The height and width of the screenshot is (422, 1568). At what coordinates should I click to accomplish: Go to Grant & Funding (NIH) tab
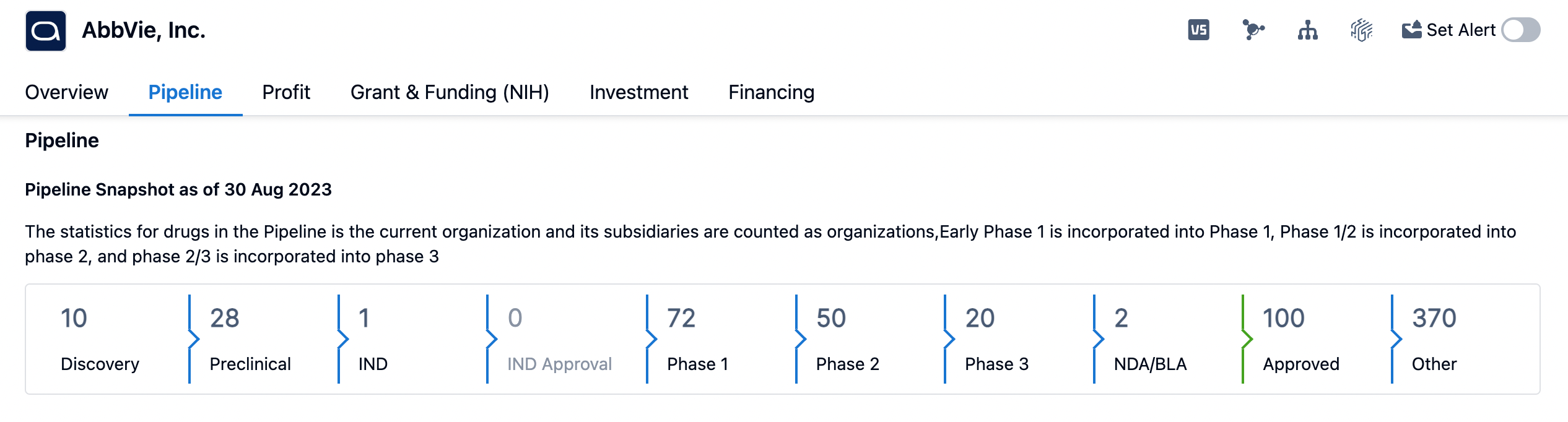pyautogui.click(x=450, y=92)
